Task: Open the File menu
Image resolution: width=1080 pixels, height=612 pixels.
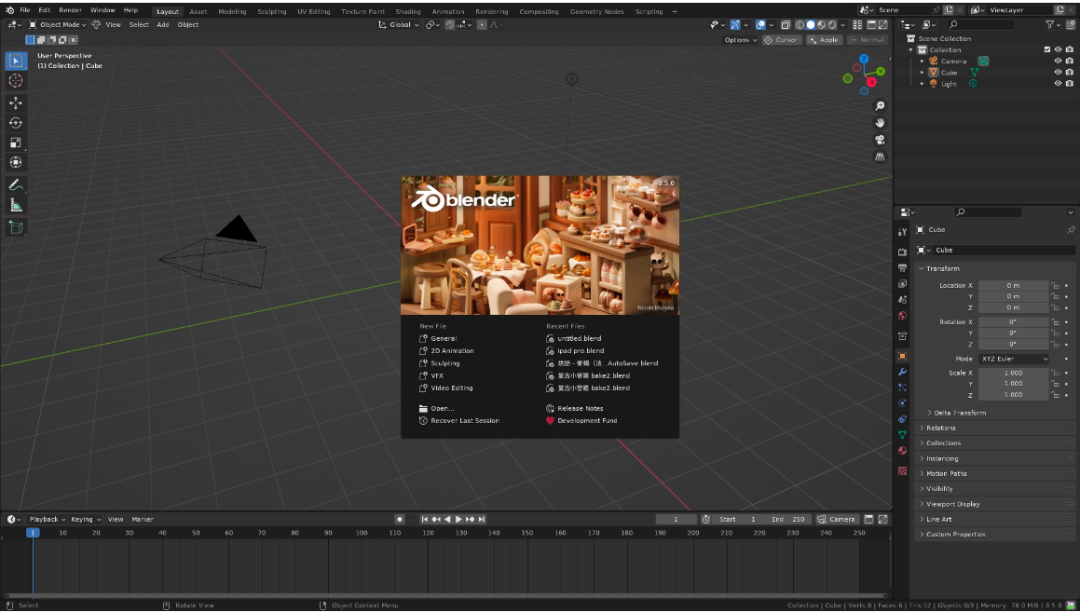Action: 25,10
